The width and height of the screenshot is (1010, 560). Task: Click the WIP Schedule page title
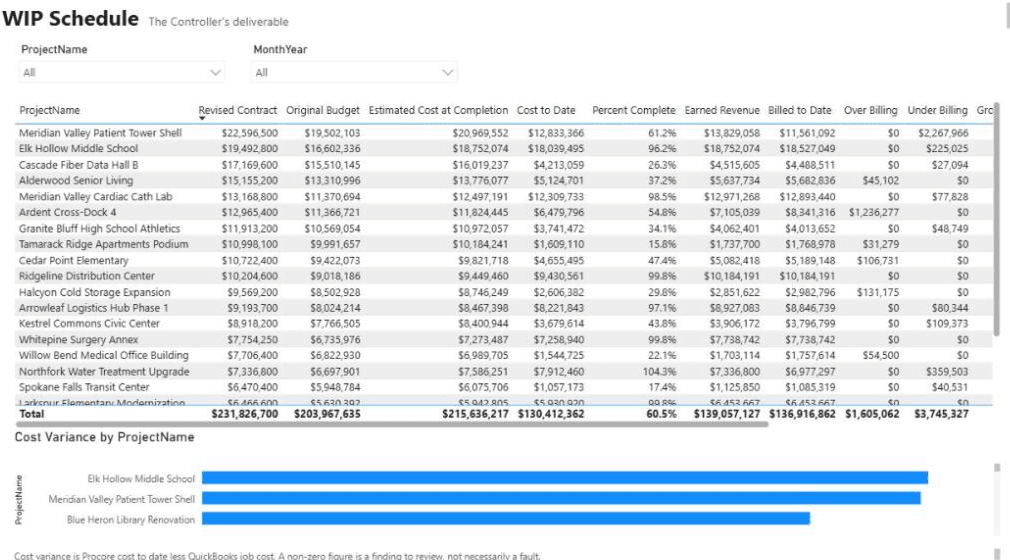coord(70,18)
